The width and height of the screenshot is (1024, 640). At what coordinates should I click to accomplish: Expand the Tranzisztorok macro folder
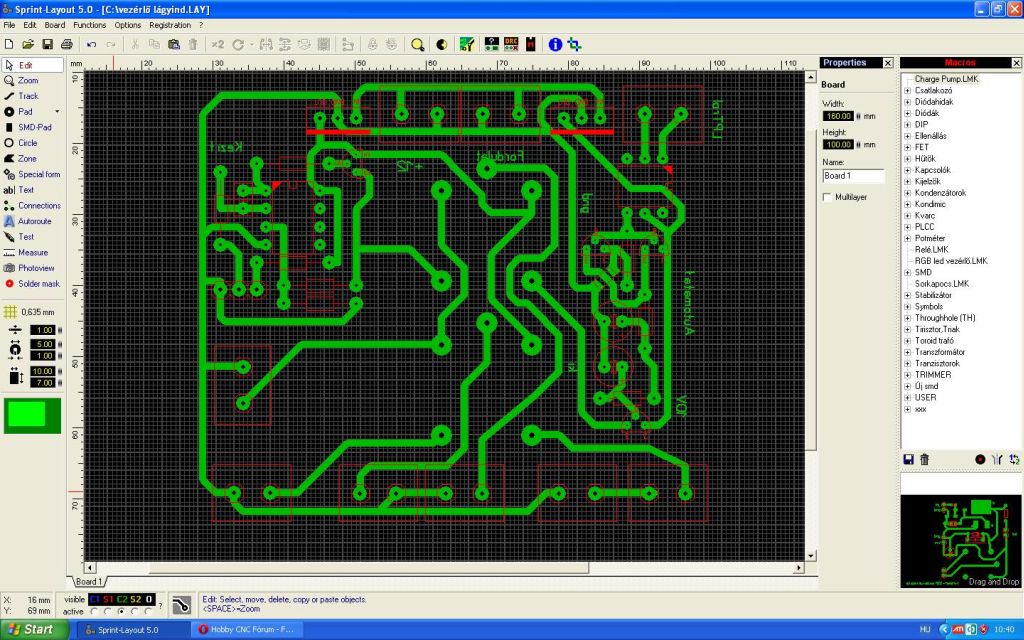[x=907, y=363]
